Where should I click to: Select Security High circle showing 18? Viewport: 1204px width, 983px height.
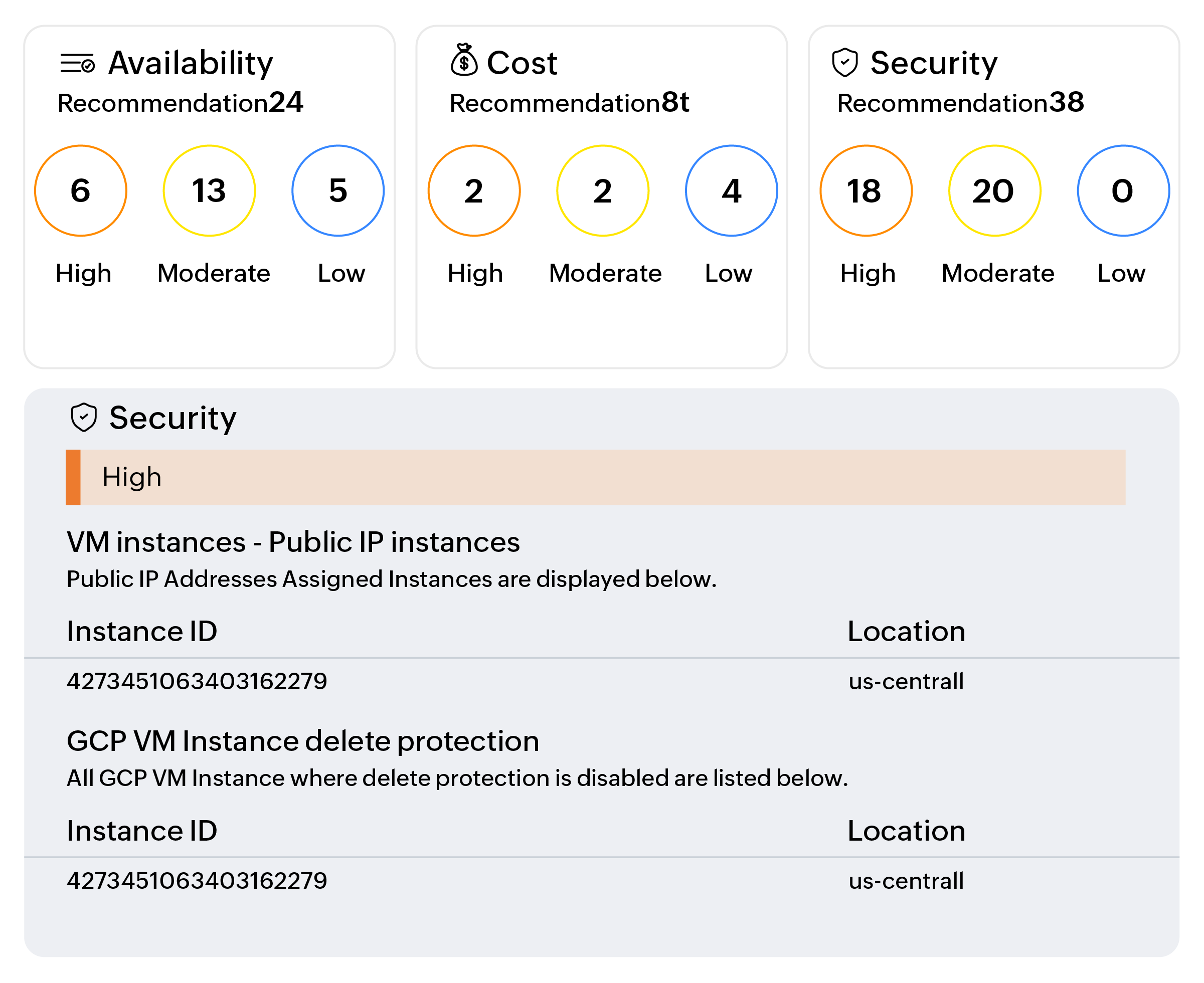coord(866,191)
